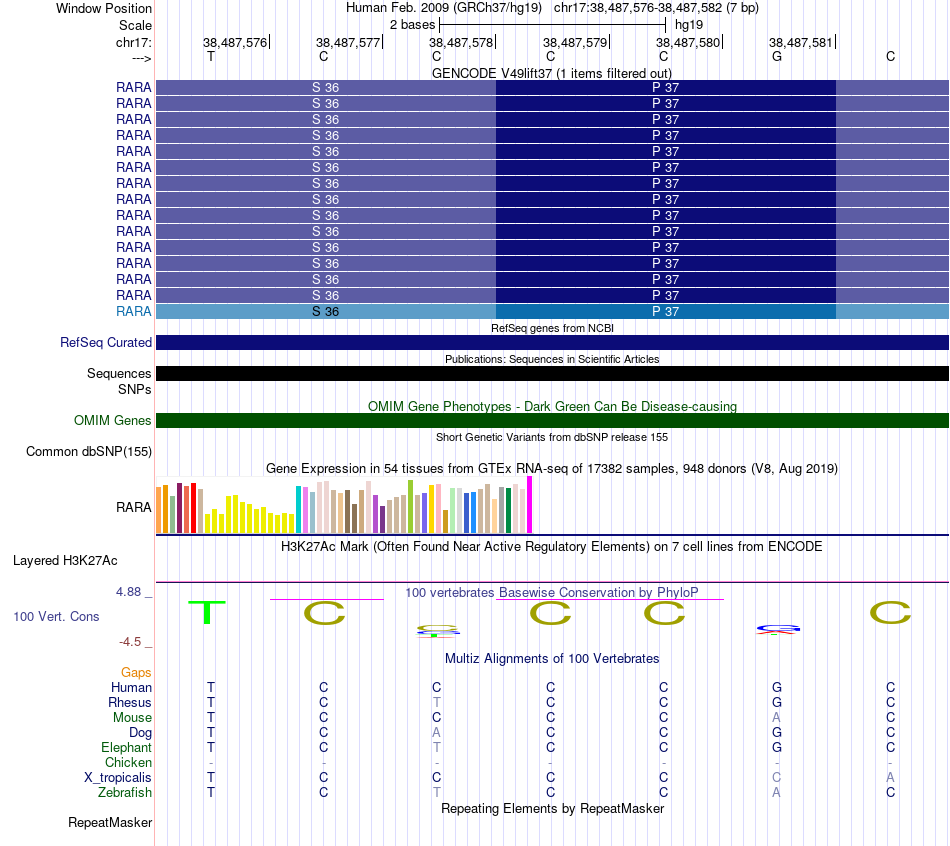This screenshot has height=846, width=950.
Task: Click the green T conservation logo letter
Action: 207,612
